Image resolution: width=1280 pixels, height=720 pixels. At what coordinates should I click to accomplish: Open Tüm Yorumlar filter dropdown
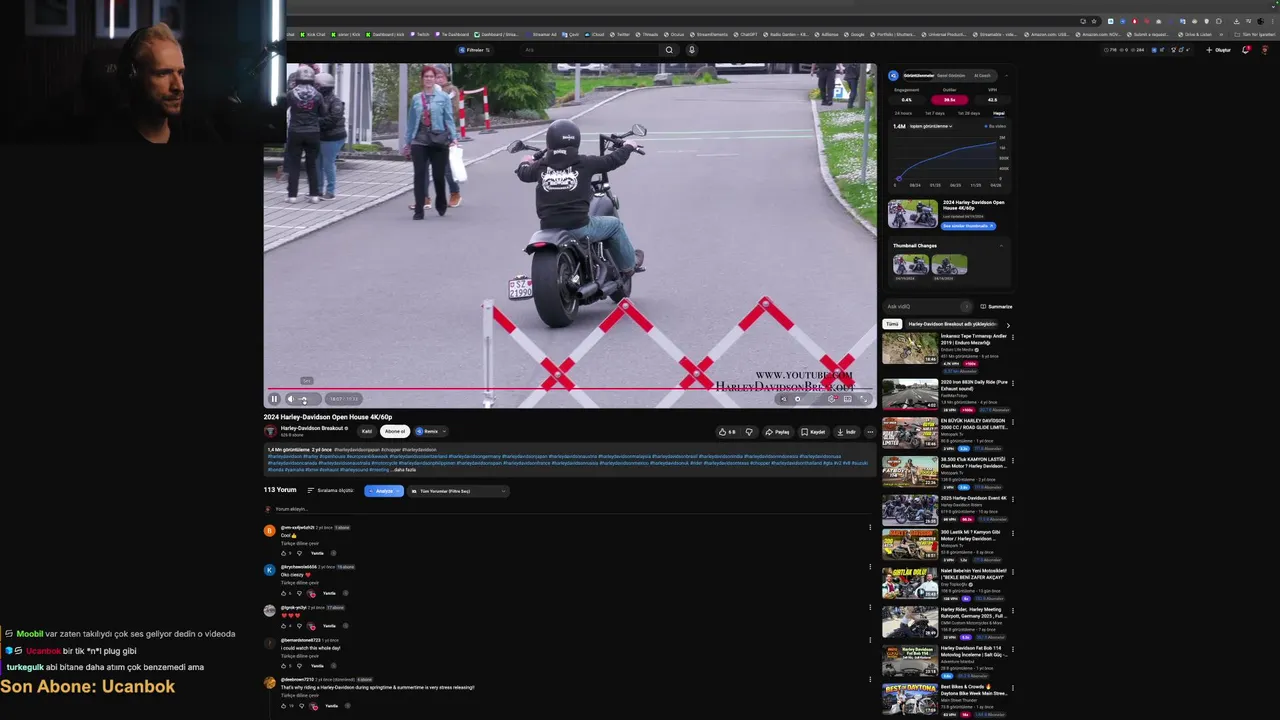(458, 491)
